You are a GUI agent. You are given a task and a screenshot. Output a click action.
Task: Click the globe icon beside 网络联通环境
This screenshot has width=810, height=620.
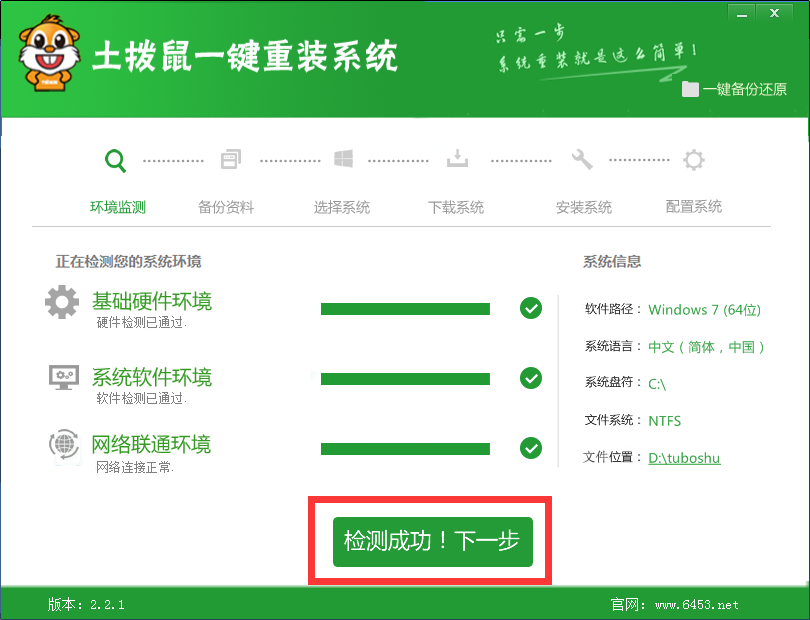tap(63, 445)
